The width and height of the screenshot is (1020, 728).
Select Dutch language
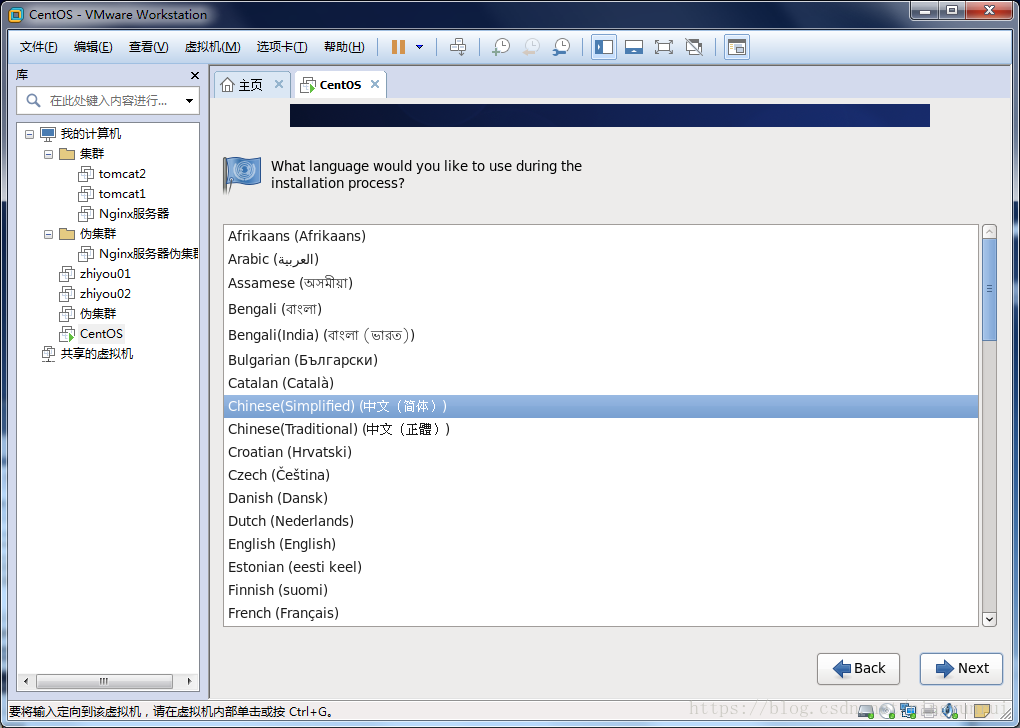(x=600, y=521)
